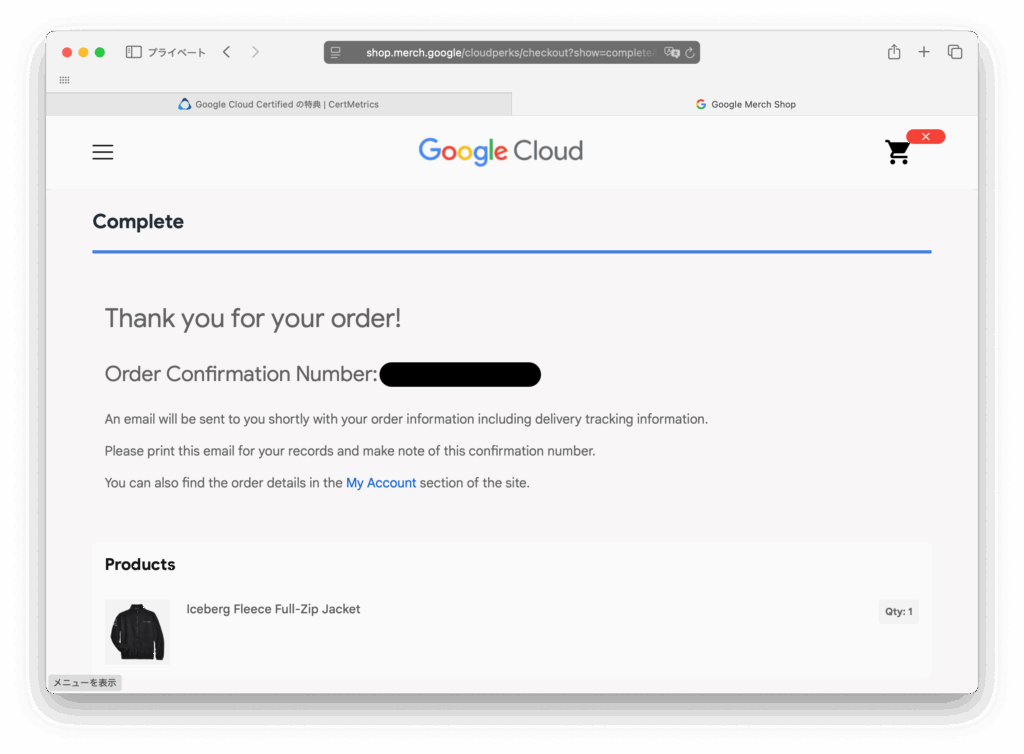This screenshot has height=754, width=1024.
Task: Open a new tab with plus icon
Action: click(923, 52)
